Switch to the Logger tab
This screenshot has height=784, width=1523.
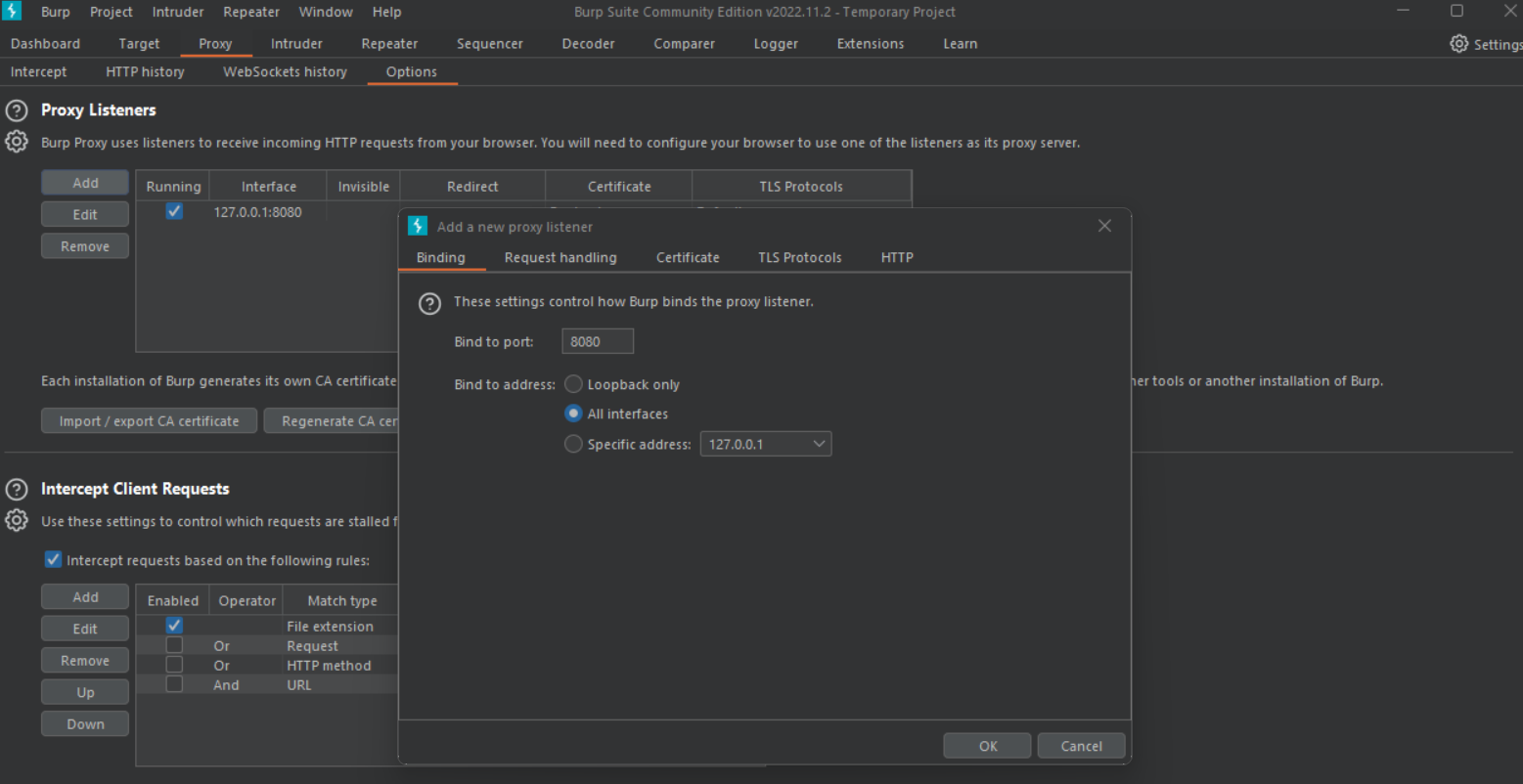(776, 44)
